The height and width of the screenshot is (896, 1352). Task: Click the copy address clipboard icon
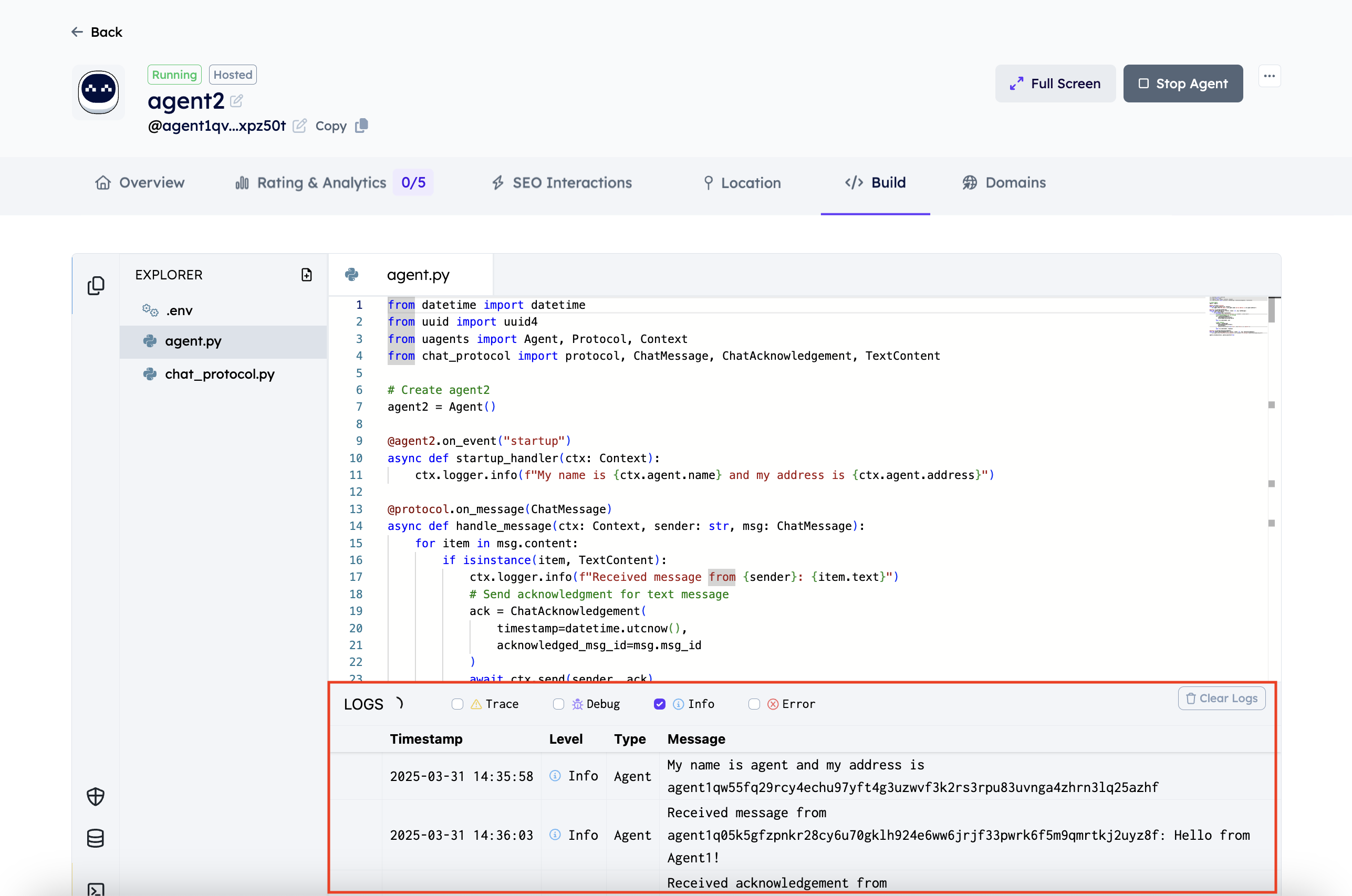pyautogui.click(x=361, y=125)
